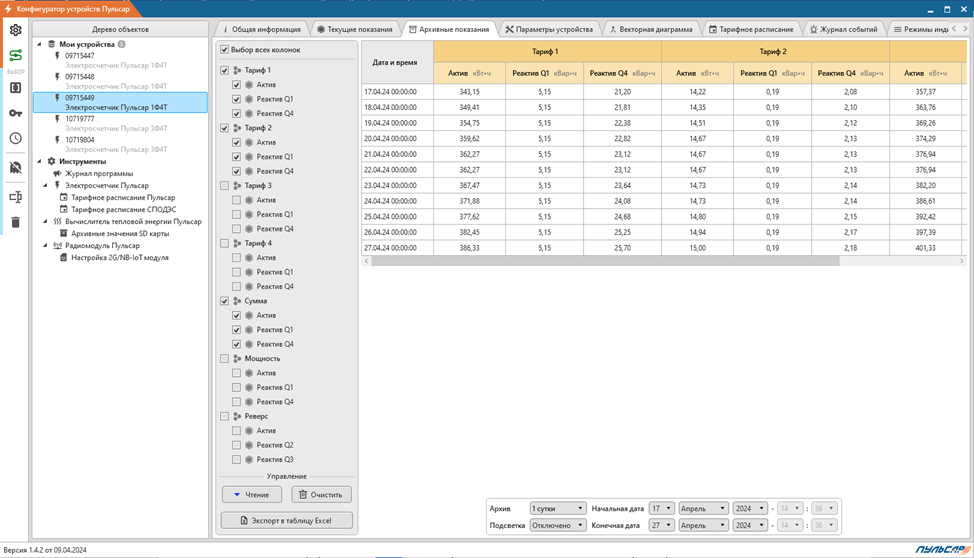The image size is (974, 558).
Task: Switch to the Общая информация tab
Action: click(262, 29)
